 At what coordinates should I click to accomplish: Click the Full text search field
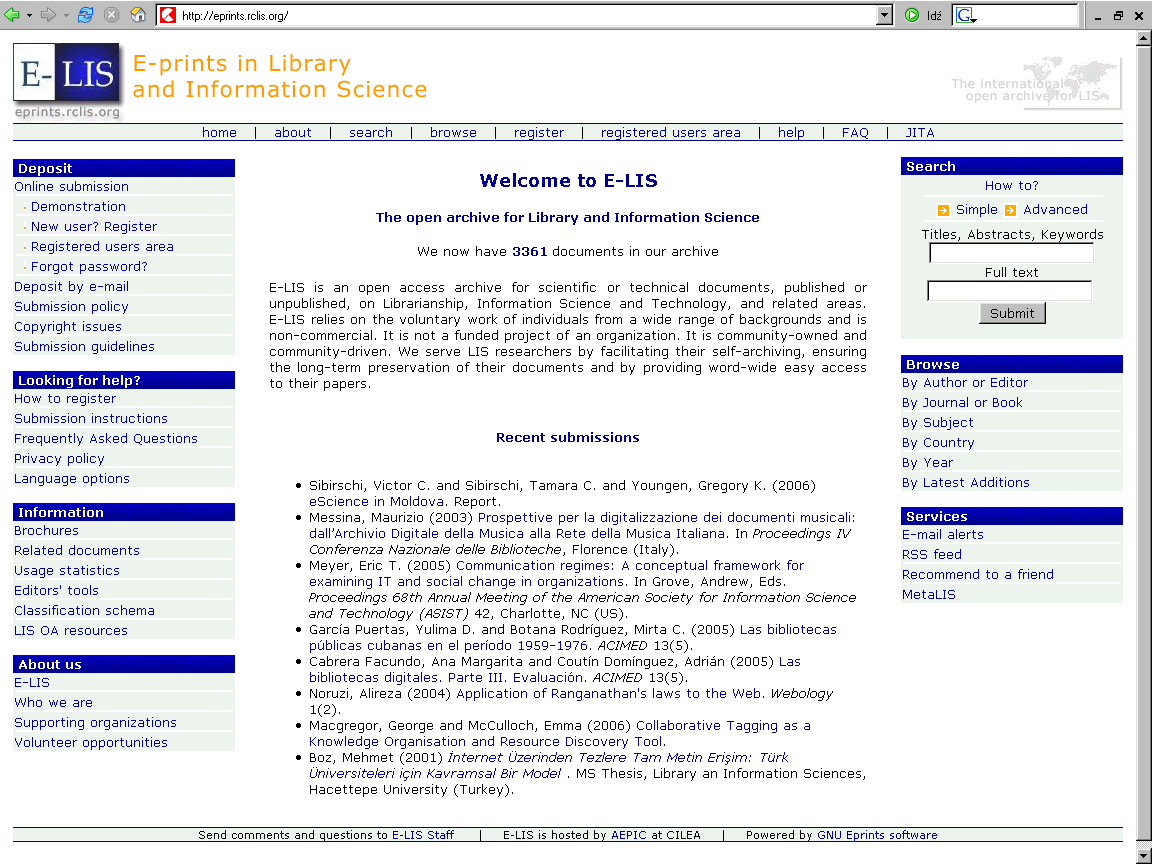click(1009, 291)
